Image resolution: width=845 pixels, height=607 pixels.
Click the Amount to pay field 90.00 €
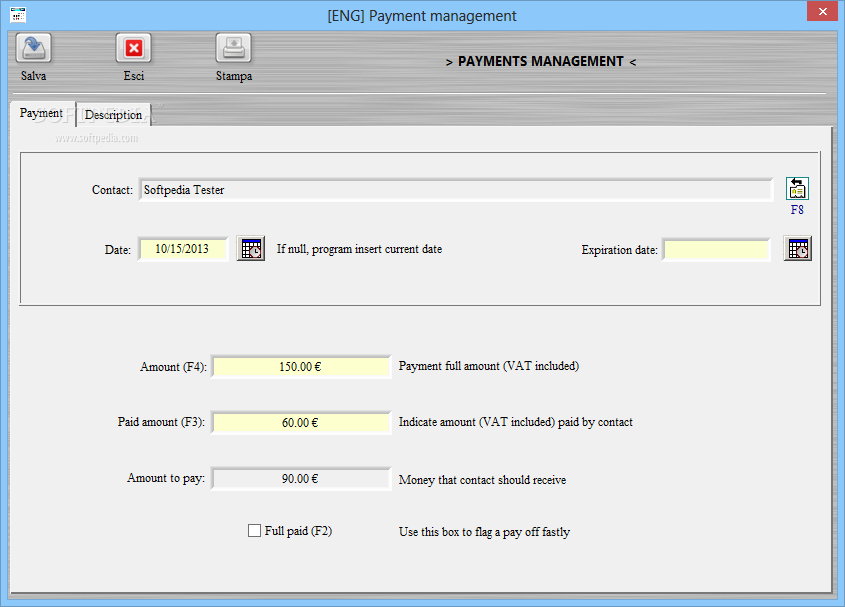(x=301, y=479)
